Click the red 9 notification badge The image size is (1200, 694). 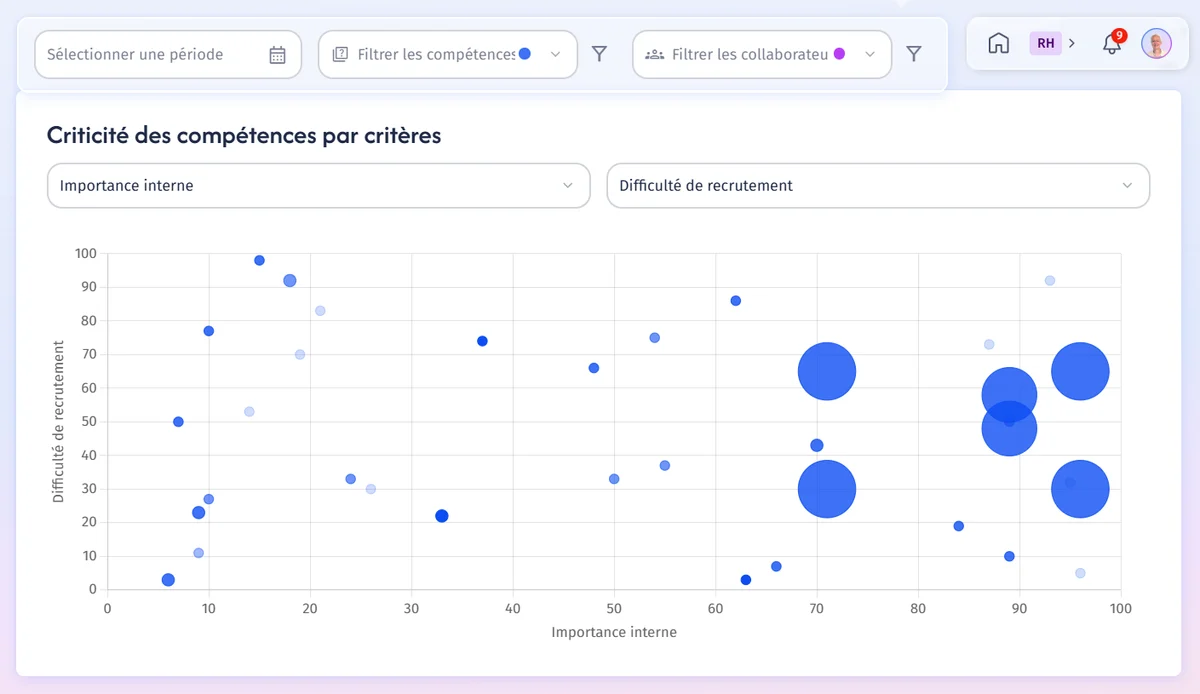[x=1119, y=35]
